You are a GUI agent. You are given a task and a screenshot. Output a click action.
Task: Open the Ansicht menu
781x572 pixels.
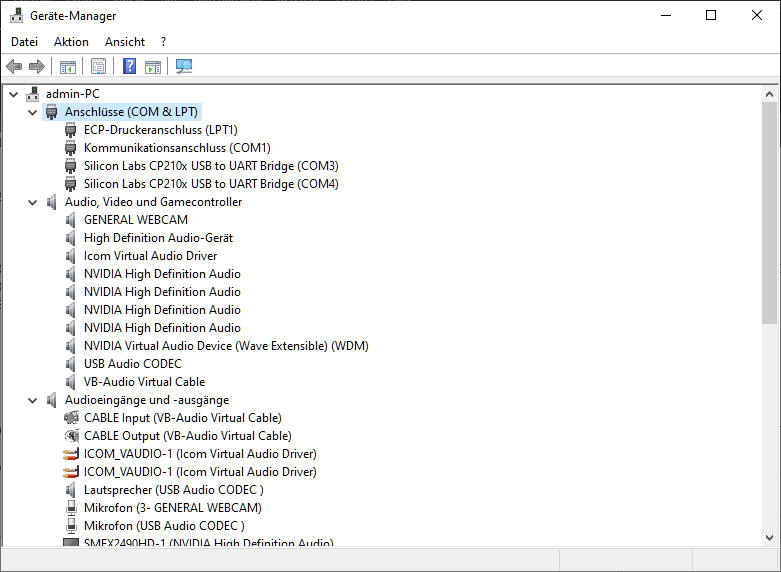pos(125,42)
